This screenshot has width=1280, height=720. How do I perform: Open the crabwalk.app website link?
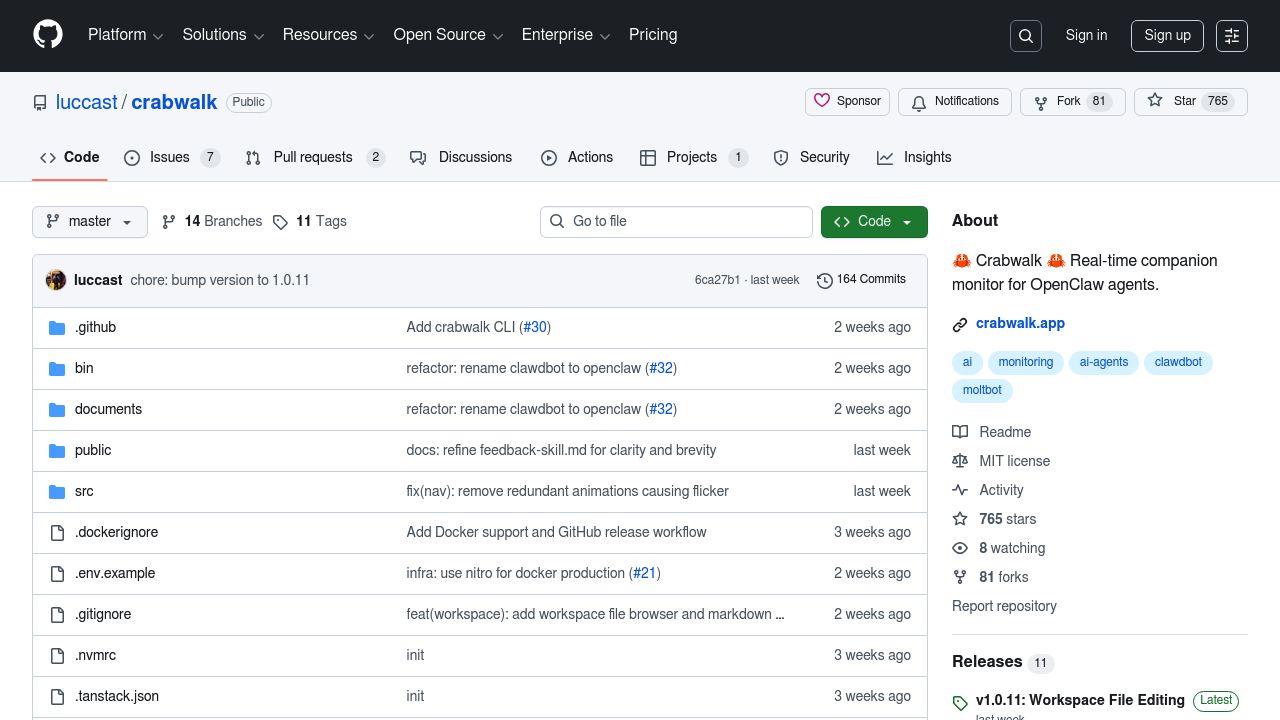pyautogui.click(x=1020, y=323)
